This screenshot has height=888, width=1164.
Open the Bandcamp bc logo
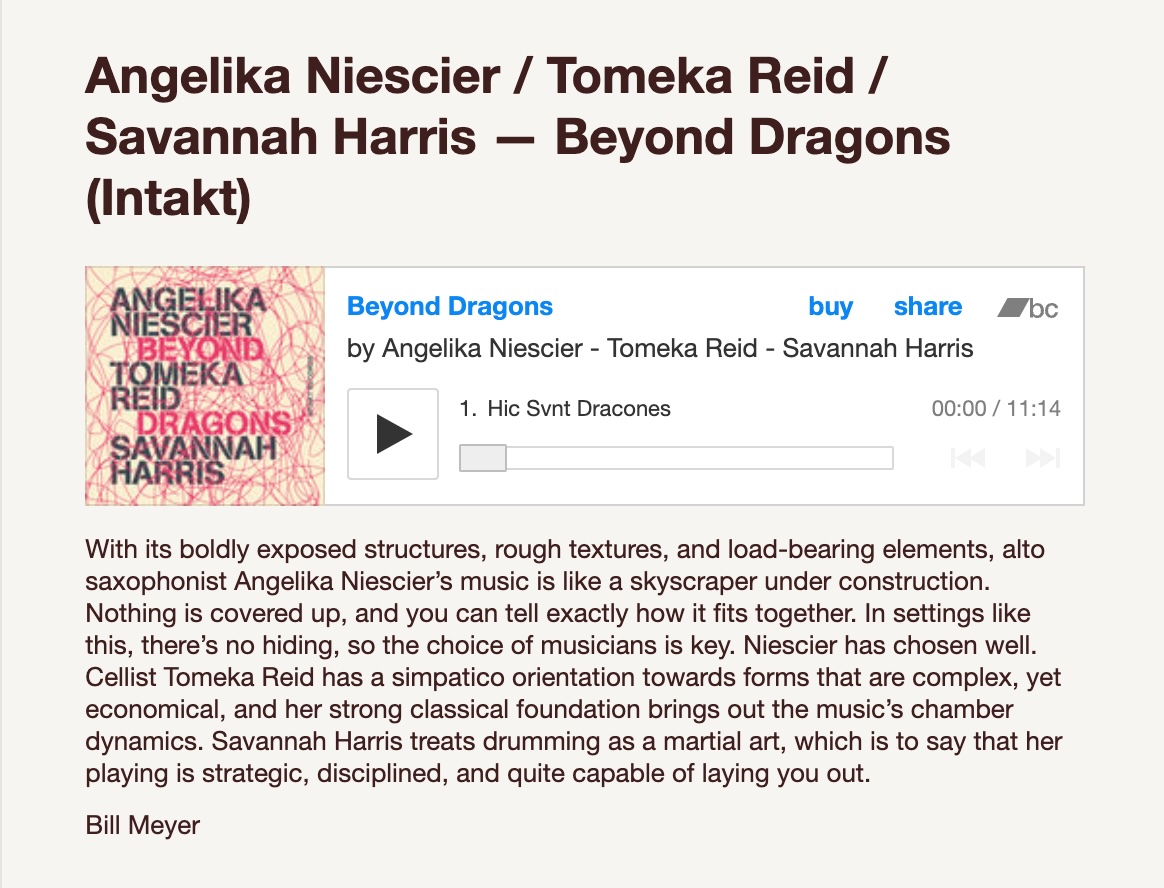tap(1028, 307)
